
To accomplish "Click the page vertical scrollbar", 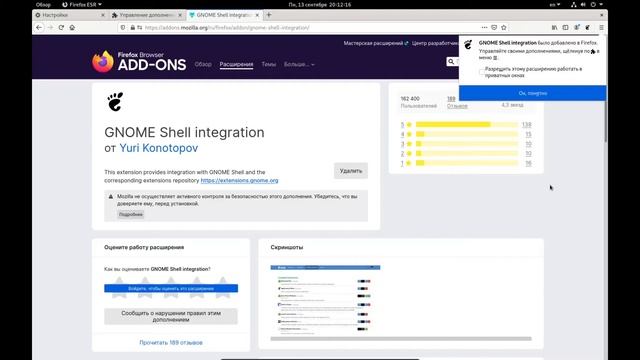I will coord(606,122).
